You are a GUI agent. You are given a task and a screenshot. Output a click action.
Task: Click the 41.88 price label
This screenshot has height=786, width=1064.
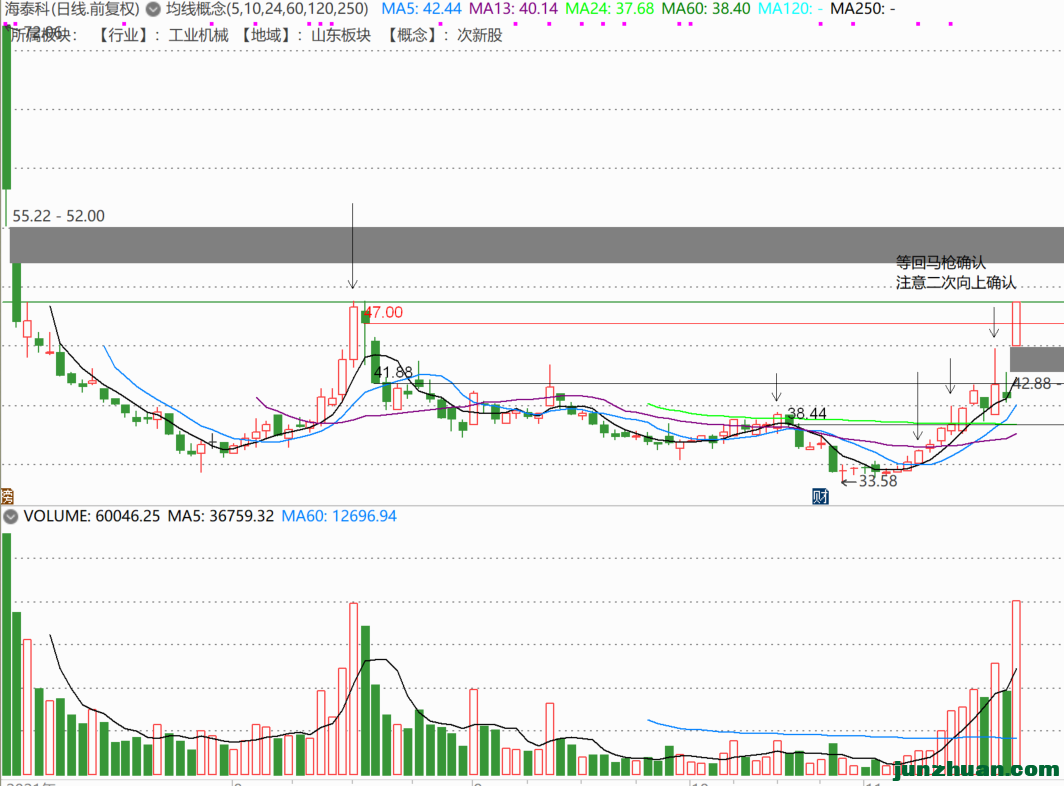(393, 372)
